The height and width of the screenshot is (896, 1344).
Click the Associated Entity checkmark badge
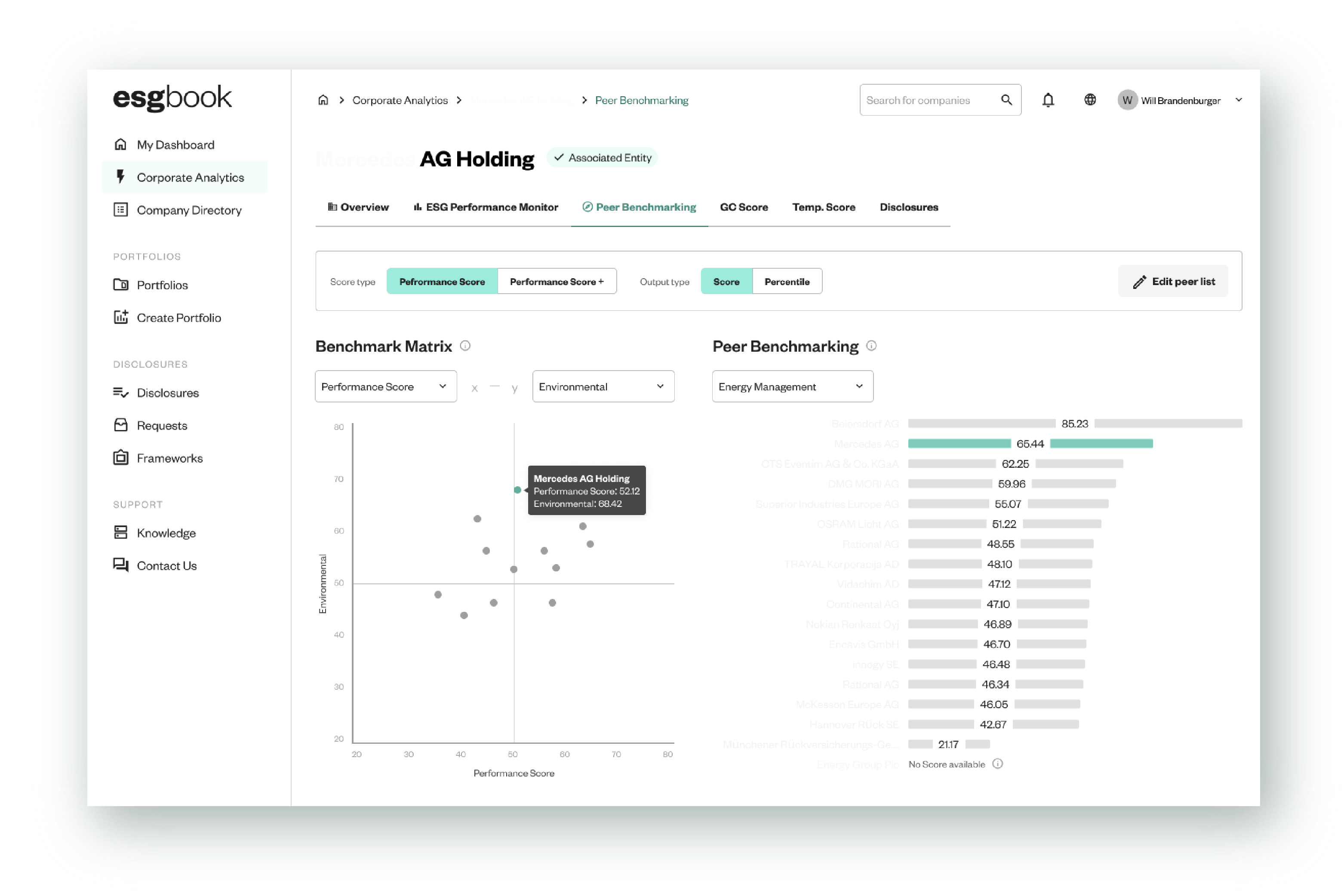tap(603, 158)
